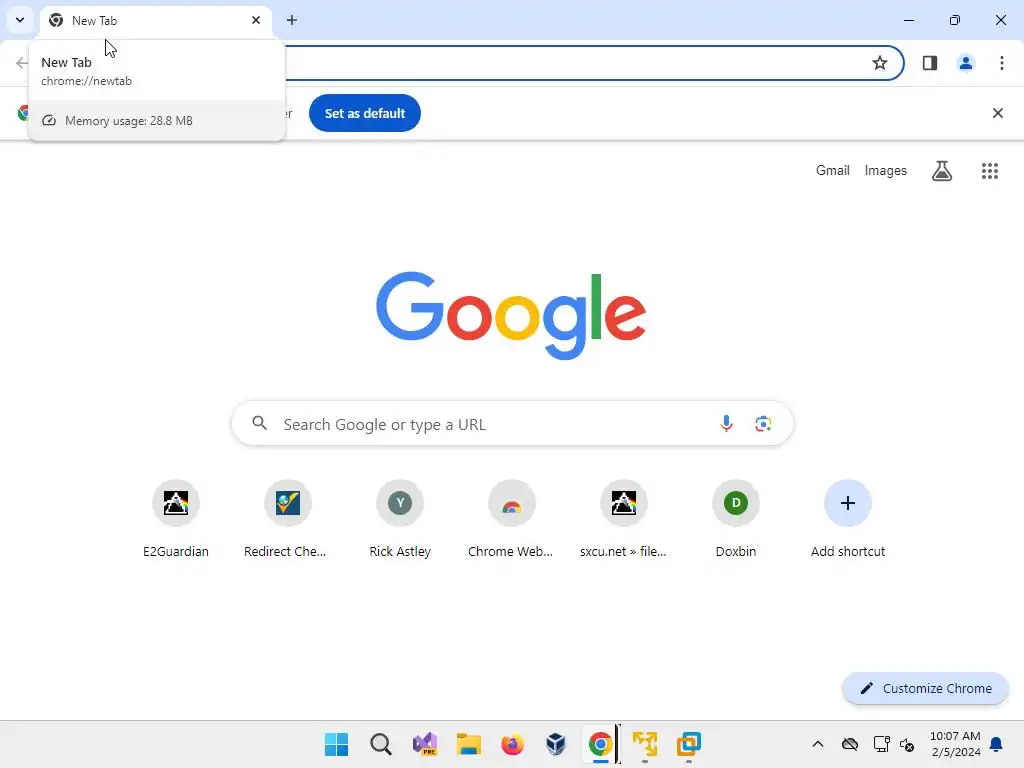1024x768 pixels.
Task: Click the magnifier icon in the search box
Action: [259, 423]
